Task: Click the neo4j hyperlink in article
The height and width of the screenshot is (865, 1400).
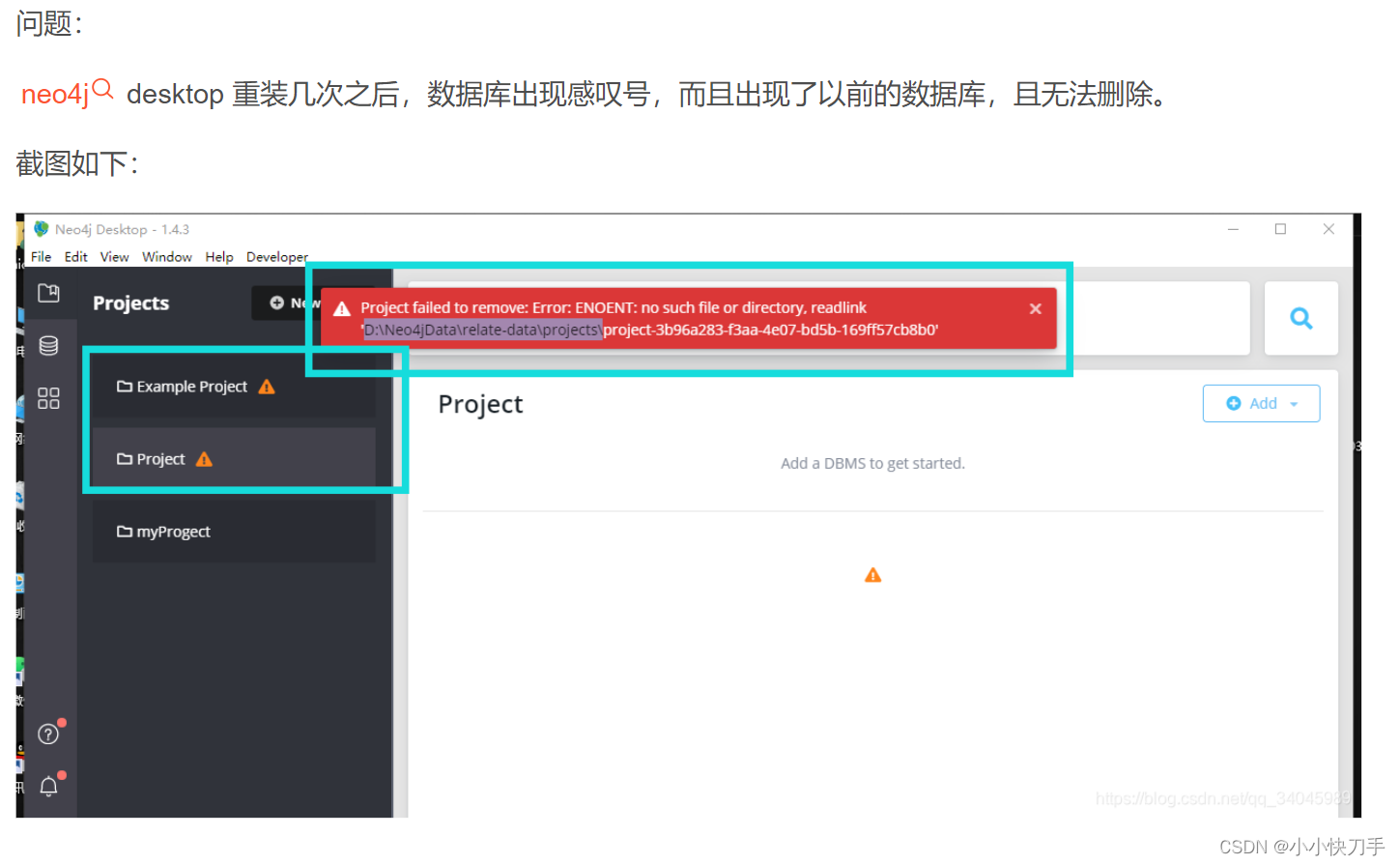Action: (55, 95)
